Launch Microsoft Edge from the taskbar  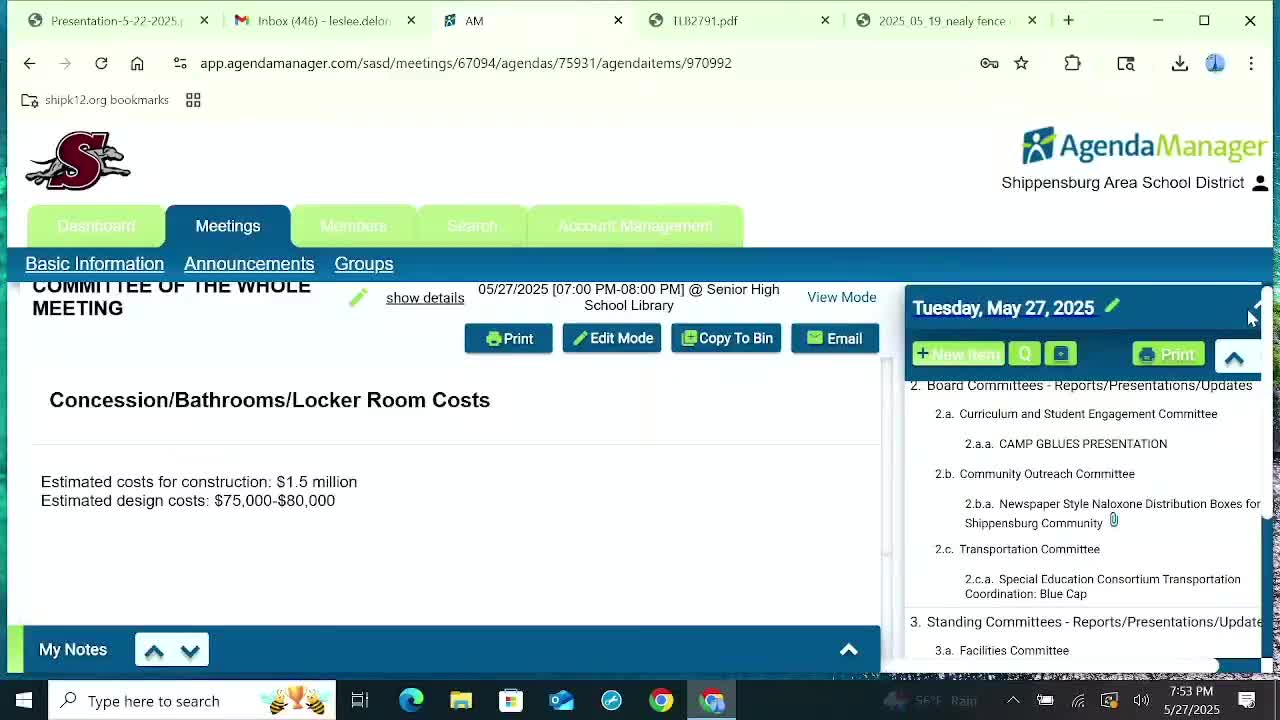[411, 701]
